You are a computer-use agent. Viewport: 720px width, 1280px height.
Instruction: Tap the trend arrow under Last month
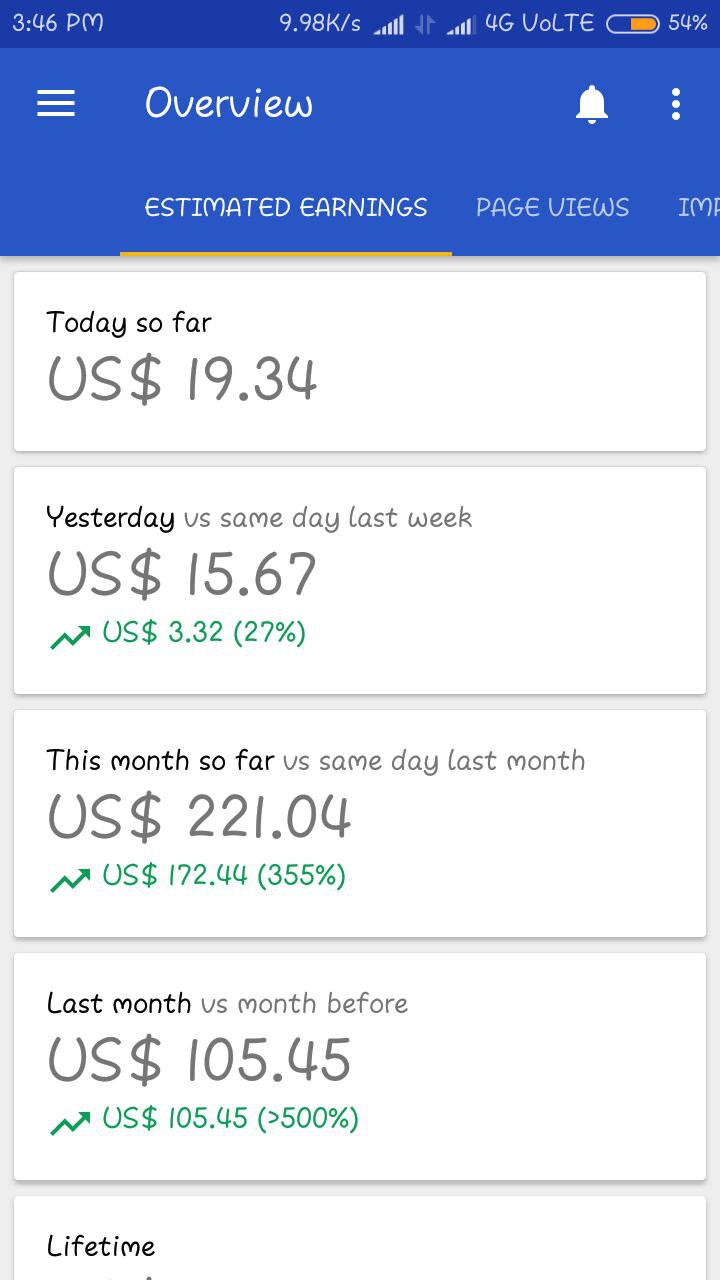click(70, 1121)
